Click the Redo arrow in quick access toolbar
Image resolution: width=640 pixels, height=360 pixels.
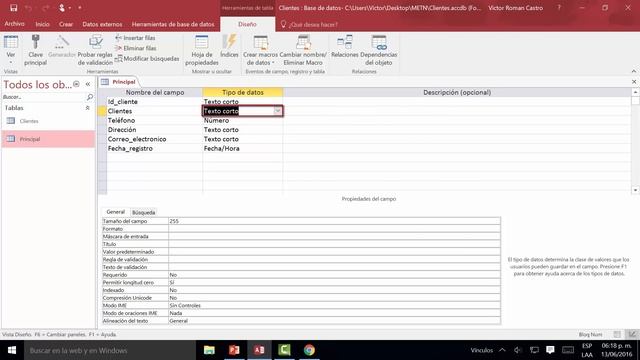(x=45, y=8)
